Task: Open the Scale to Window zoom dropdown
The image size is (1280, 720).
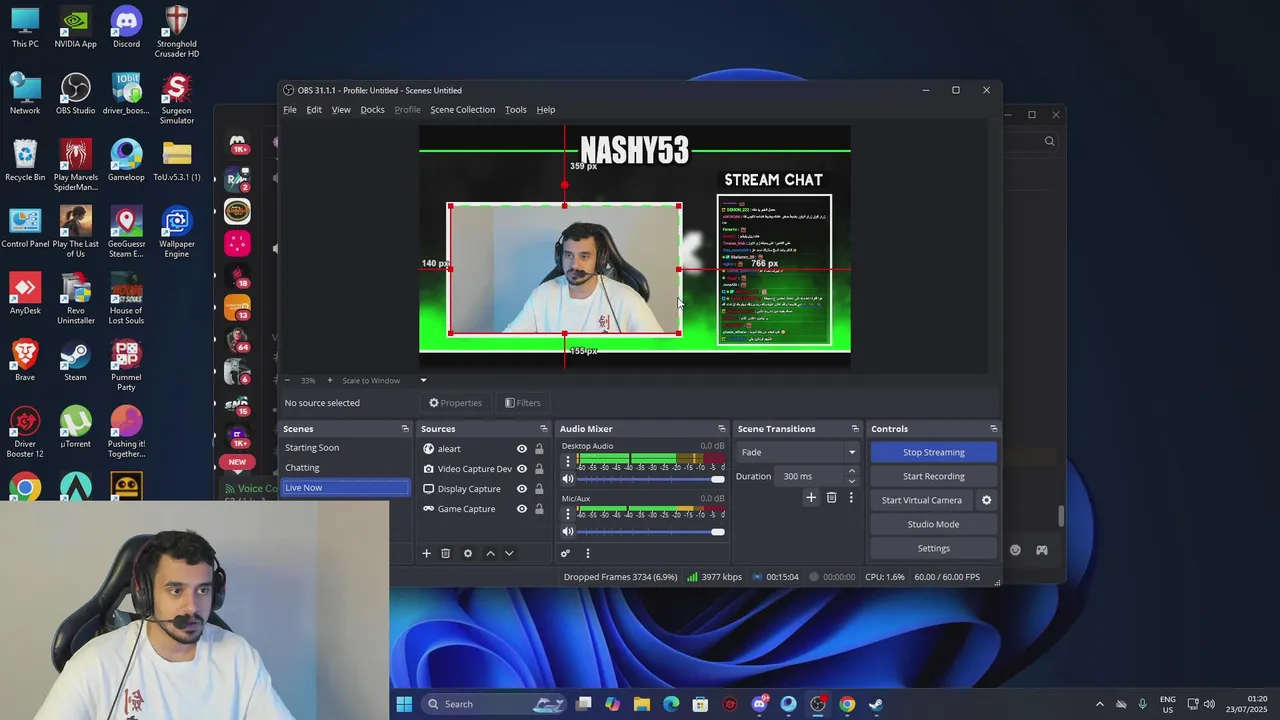Action: point(384,380)
